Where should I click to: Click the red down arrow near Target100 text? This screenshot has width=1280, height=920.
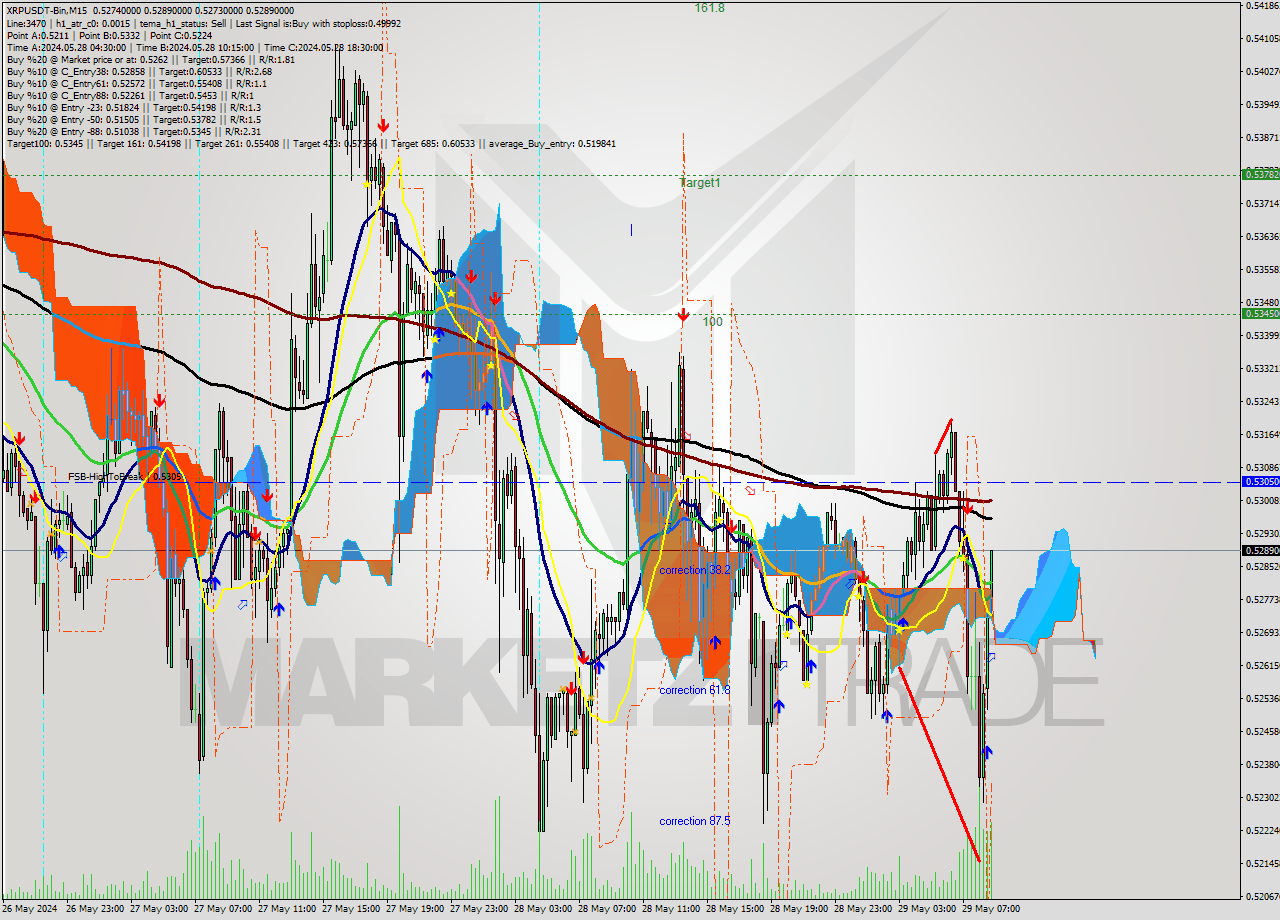(383, 126)
